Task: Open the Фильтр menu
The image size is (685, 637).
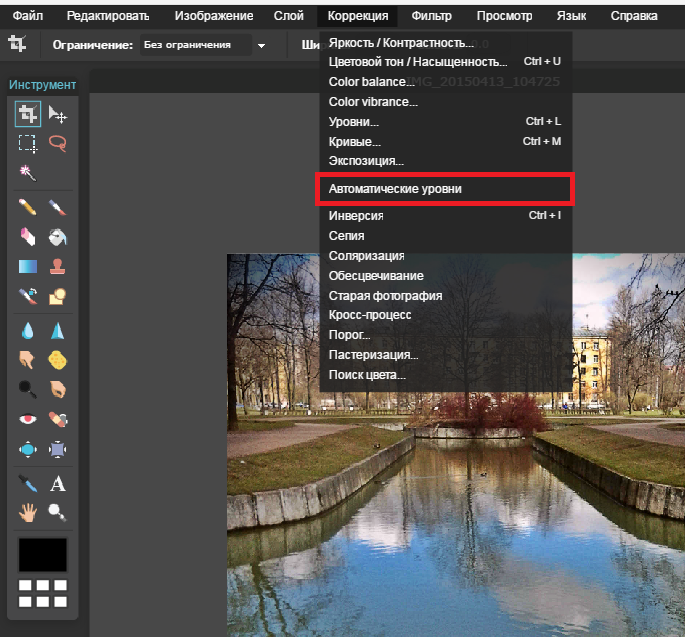Action: click(431, 16)
